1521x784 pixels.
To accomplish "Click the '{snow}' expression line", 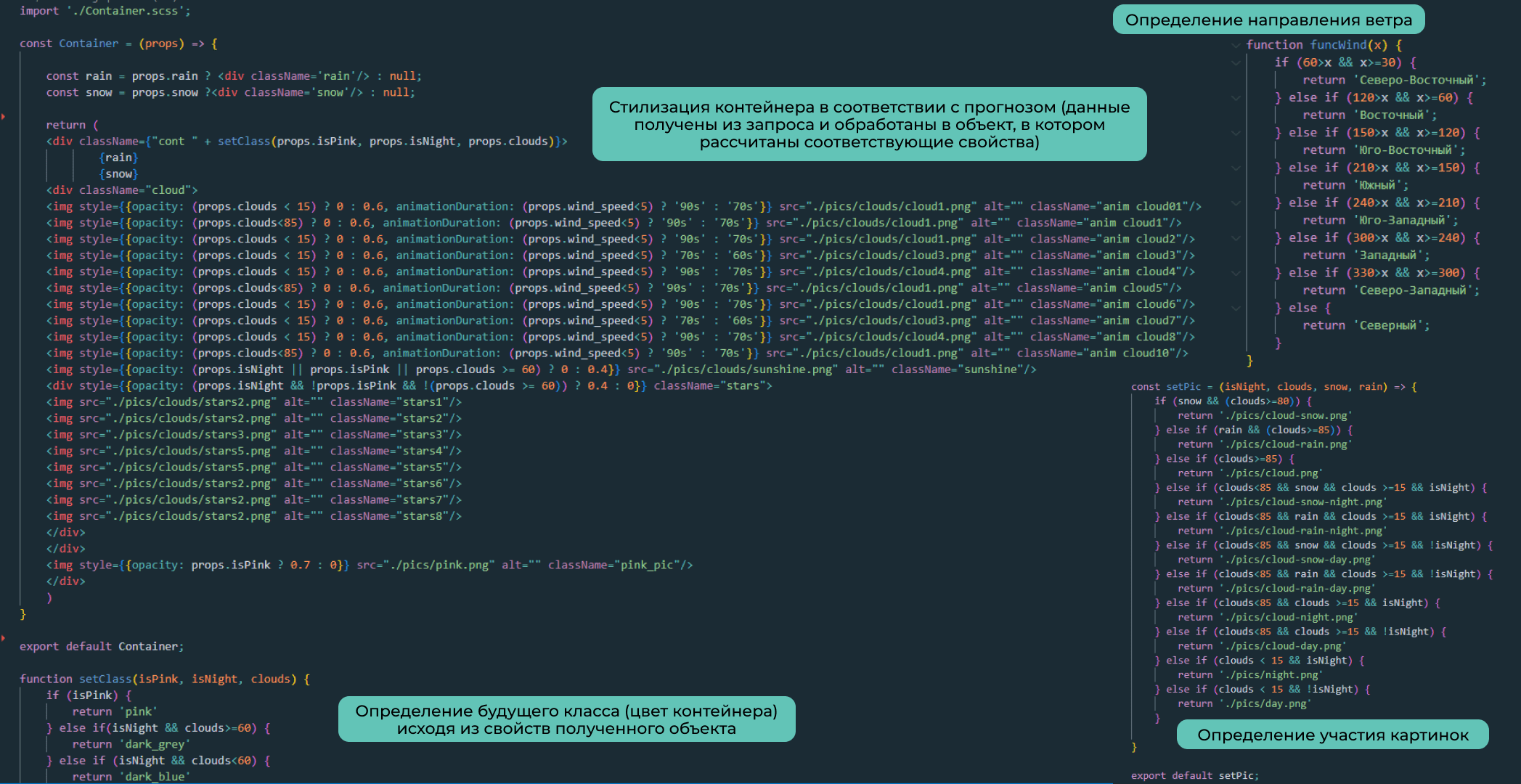I will tap(118, 173).
